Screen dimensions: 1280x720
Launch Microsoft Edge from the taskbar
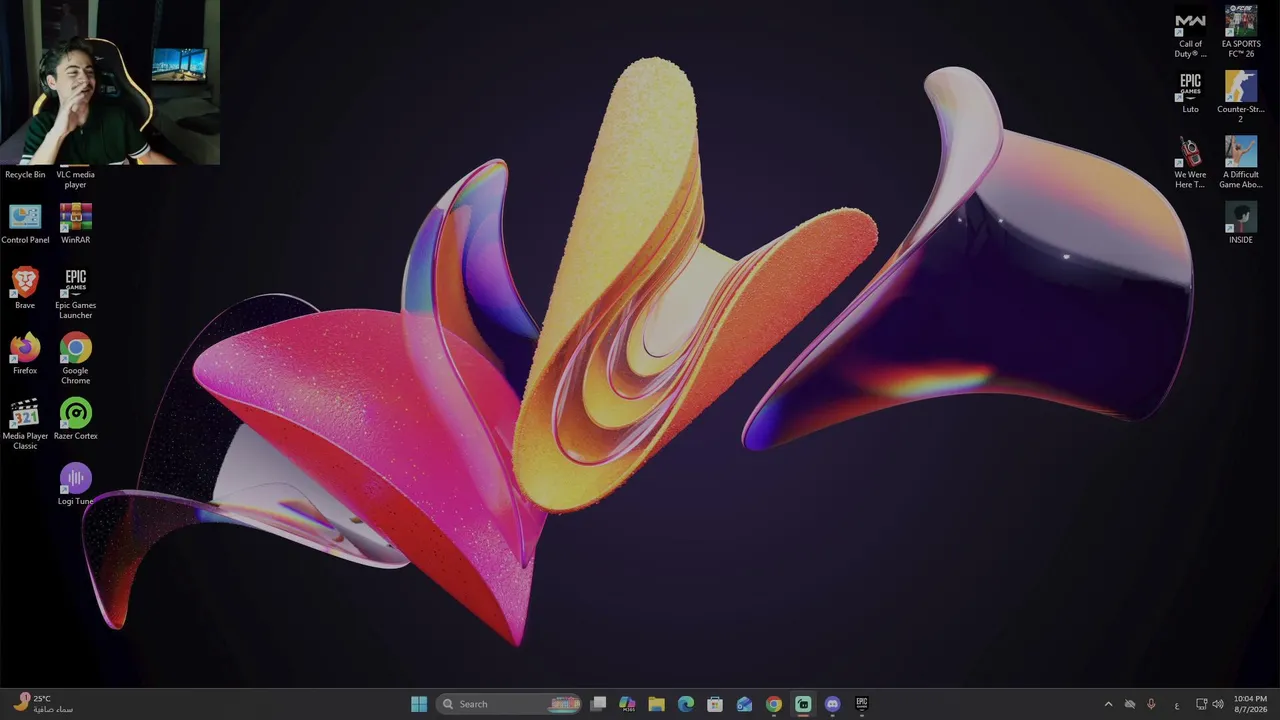pos(686,704)
